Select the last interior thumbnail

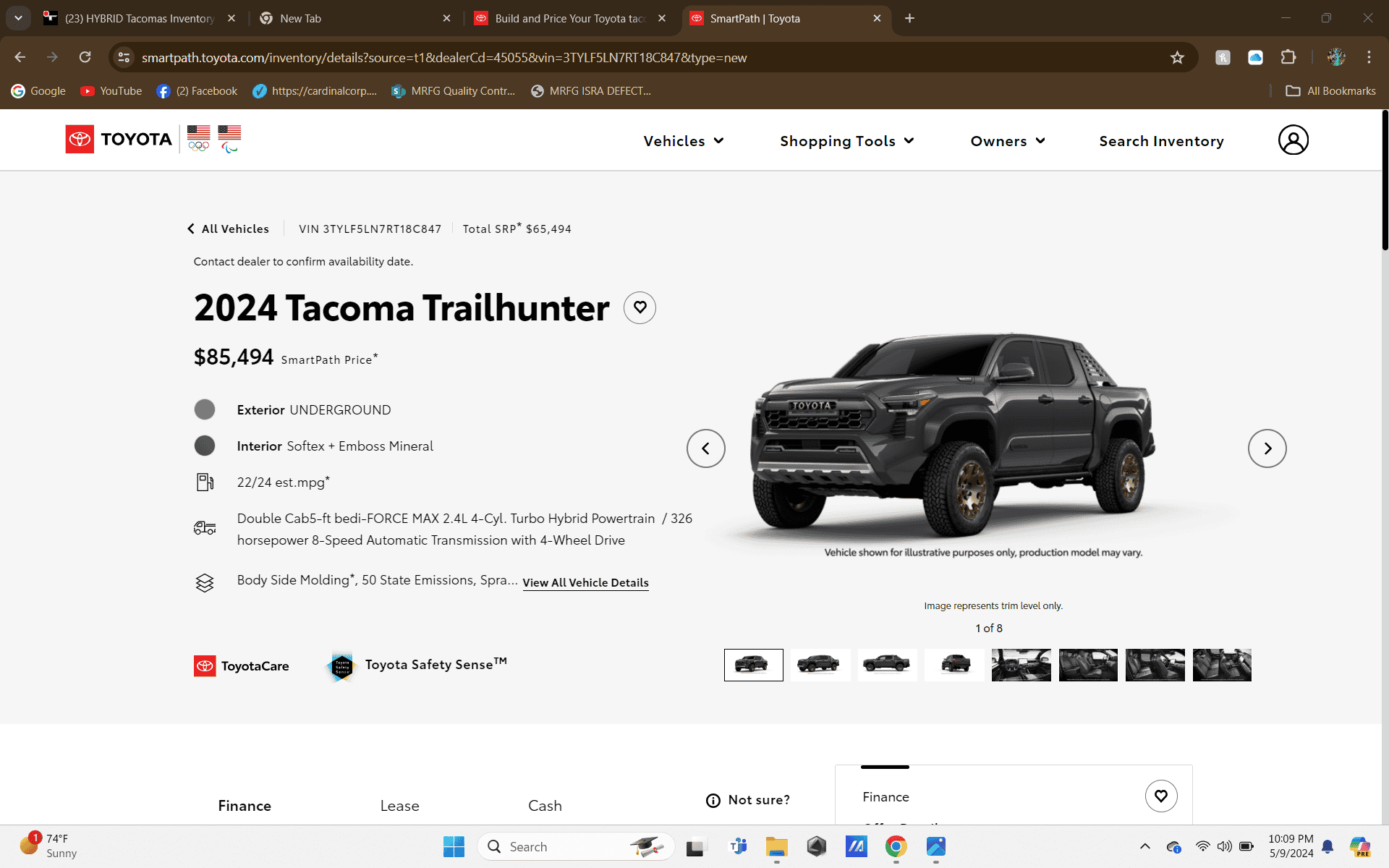point(1222,665)
